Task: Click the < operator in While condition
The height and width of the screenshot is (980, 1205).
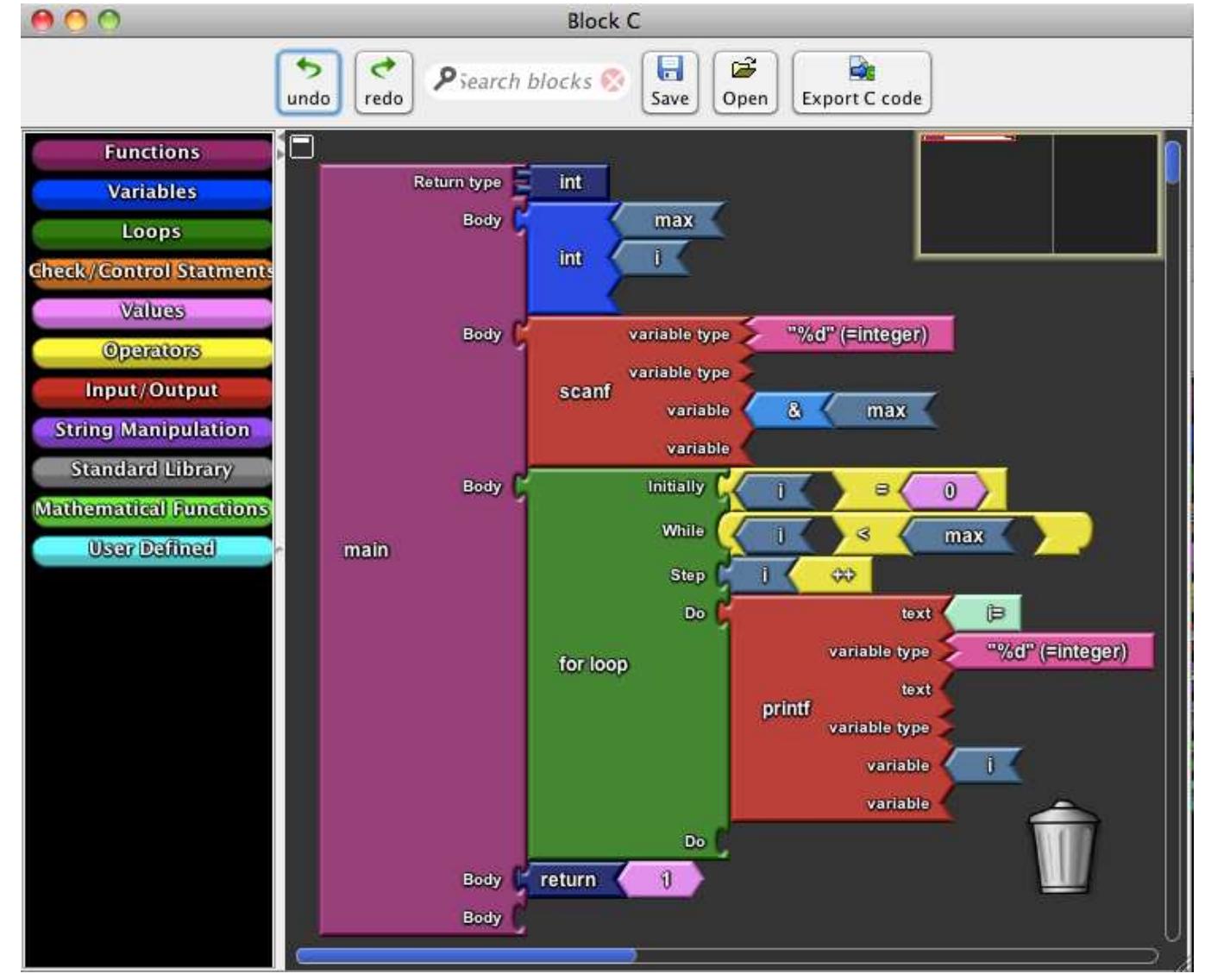Action: (863, 536)
